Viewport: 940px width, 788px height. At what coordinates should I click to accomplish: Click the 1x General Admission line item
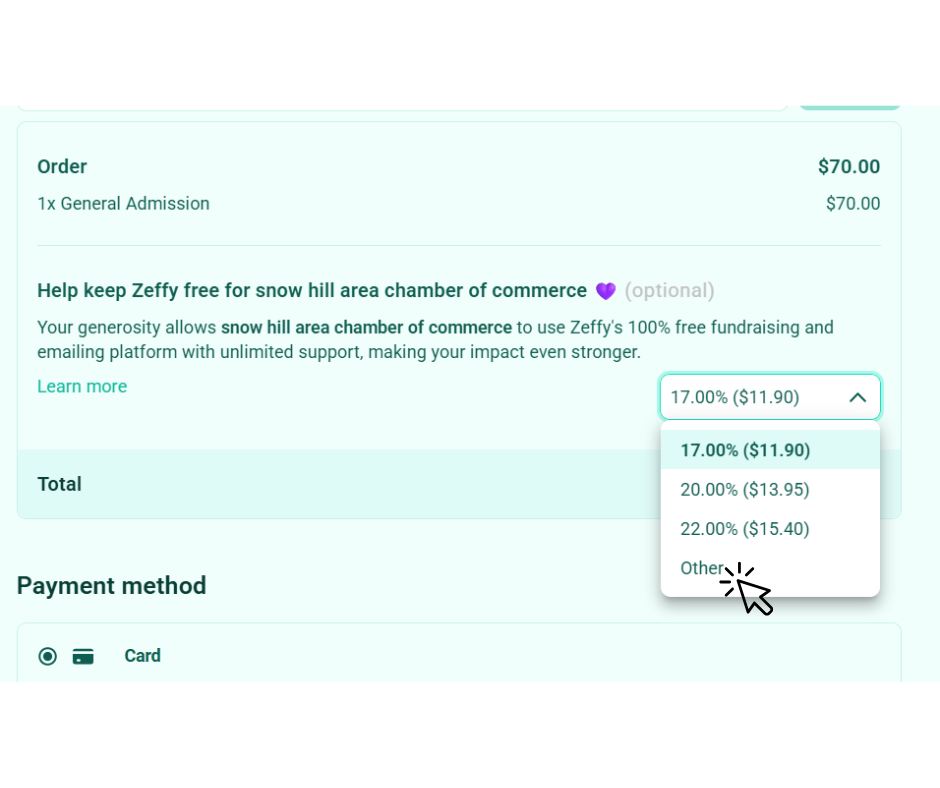(123, 203)
